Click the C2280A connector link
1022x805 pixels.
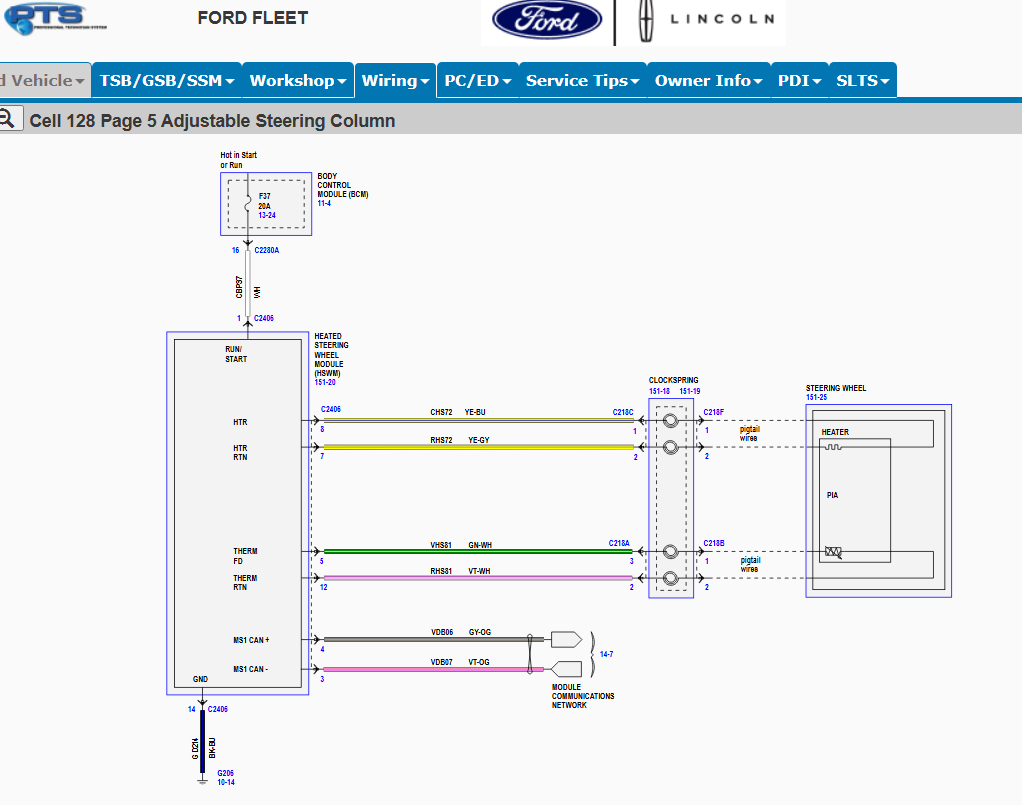pos(266,250)
